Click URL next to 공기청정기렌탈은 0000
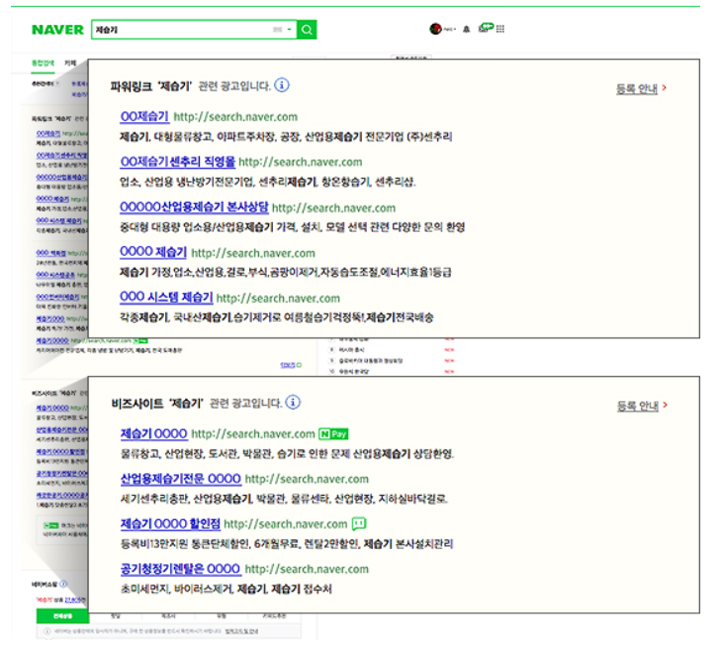 tap(307, 569)
